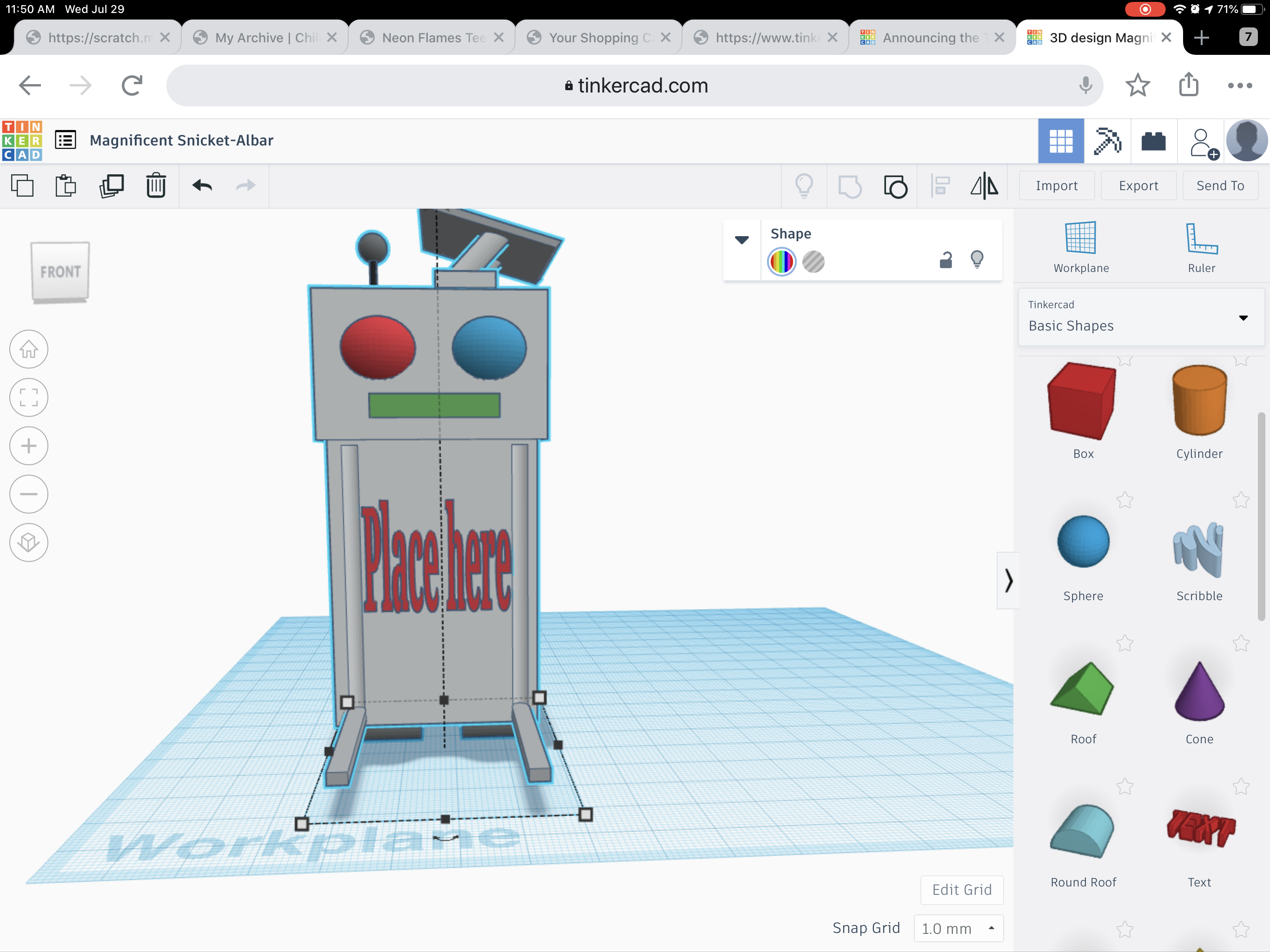Click the Paste tool

pyautogui.click(x=66, y=186)
